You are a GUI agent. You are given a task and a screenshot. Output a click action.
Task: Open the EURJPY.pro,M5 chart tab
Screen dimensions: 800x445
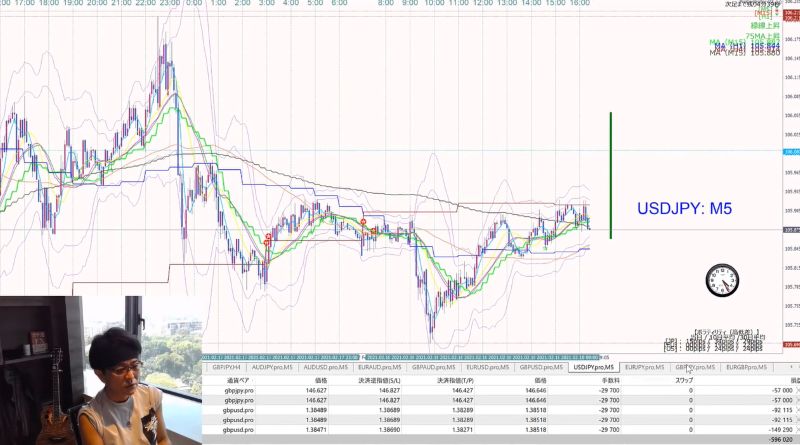click(x=644, y=367)
